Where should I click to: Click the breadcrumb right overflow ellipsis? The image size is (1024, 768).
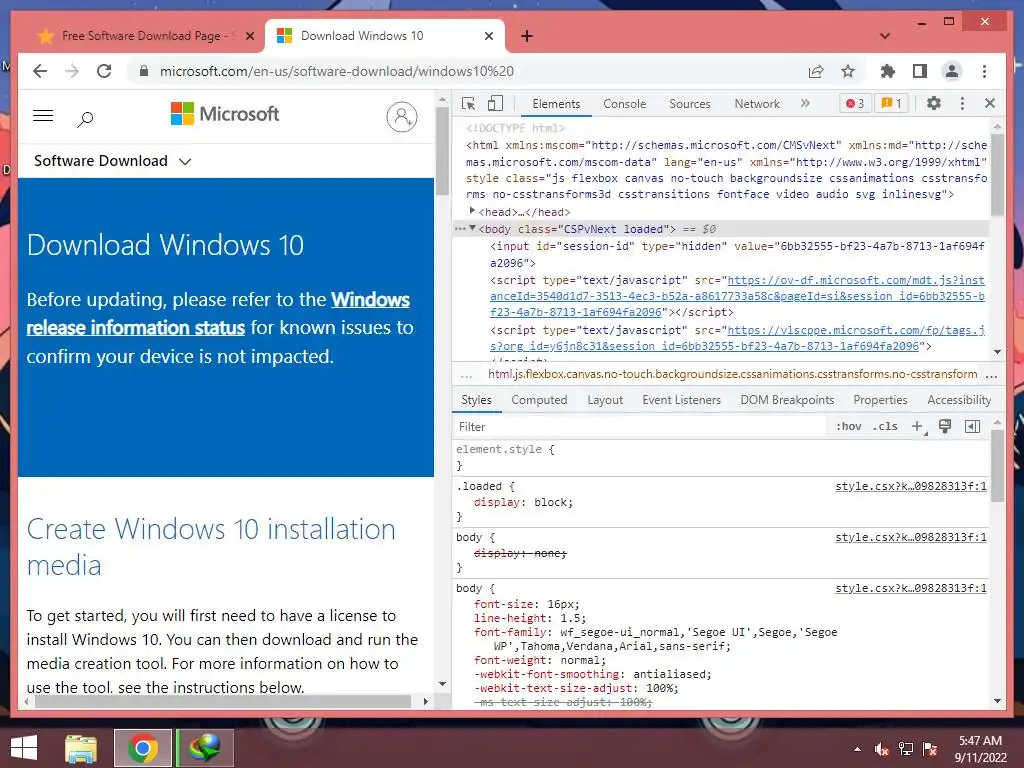tap(991, 375)
